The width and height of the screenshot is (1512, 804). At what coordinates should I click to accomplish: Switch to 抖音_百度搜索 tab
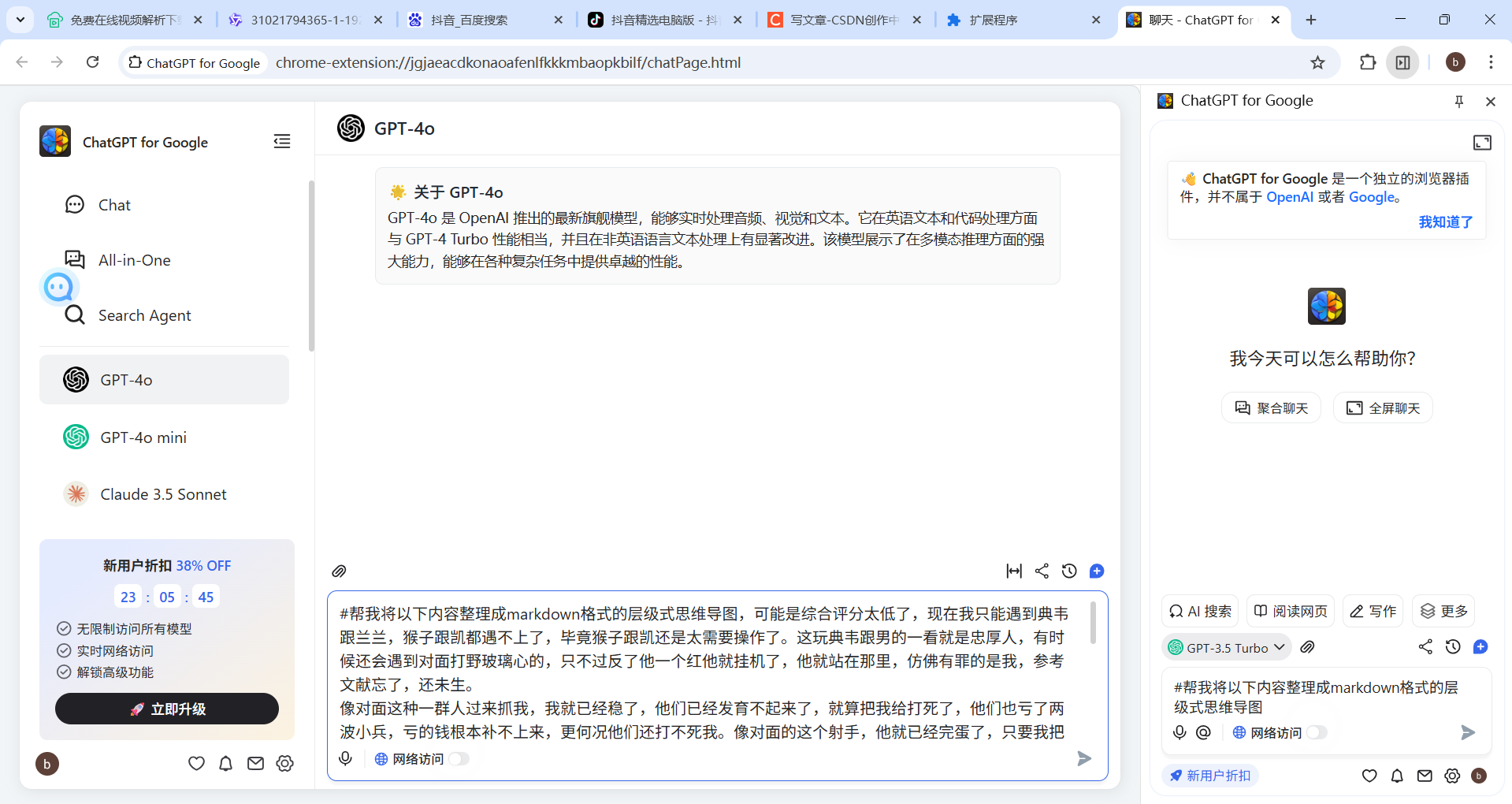(486, 20)
